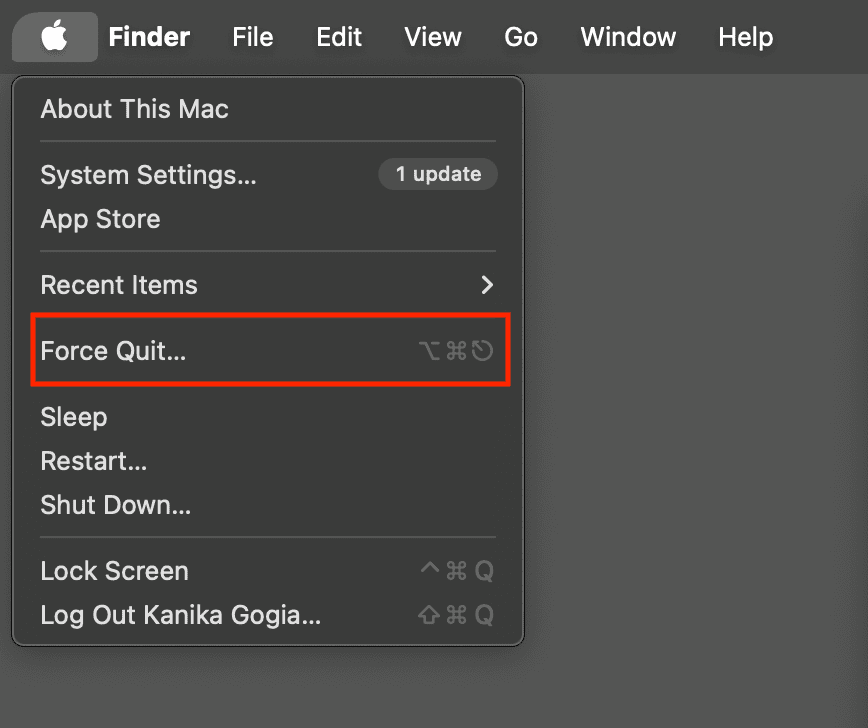Click the Recent Items chevron arrow
The width and height of the screenshot is (868, 728).
click(x=486, y=285)
